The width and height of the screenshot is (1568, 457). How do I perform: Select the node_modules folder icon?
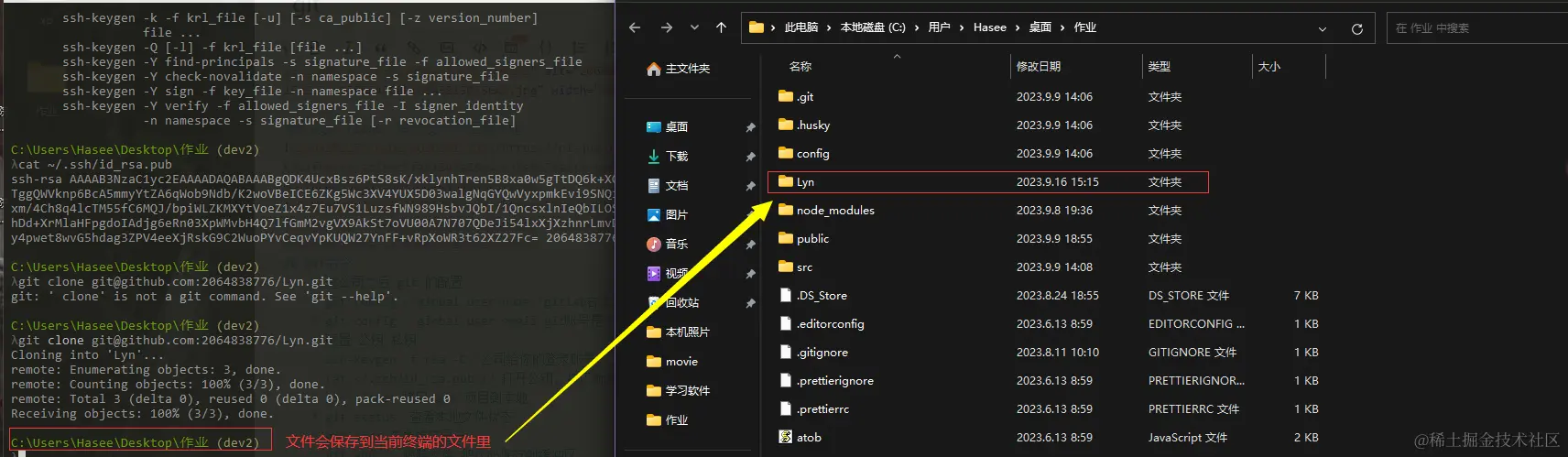pos(785,210)
